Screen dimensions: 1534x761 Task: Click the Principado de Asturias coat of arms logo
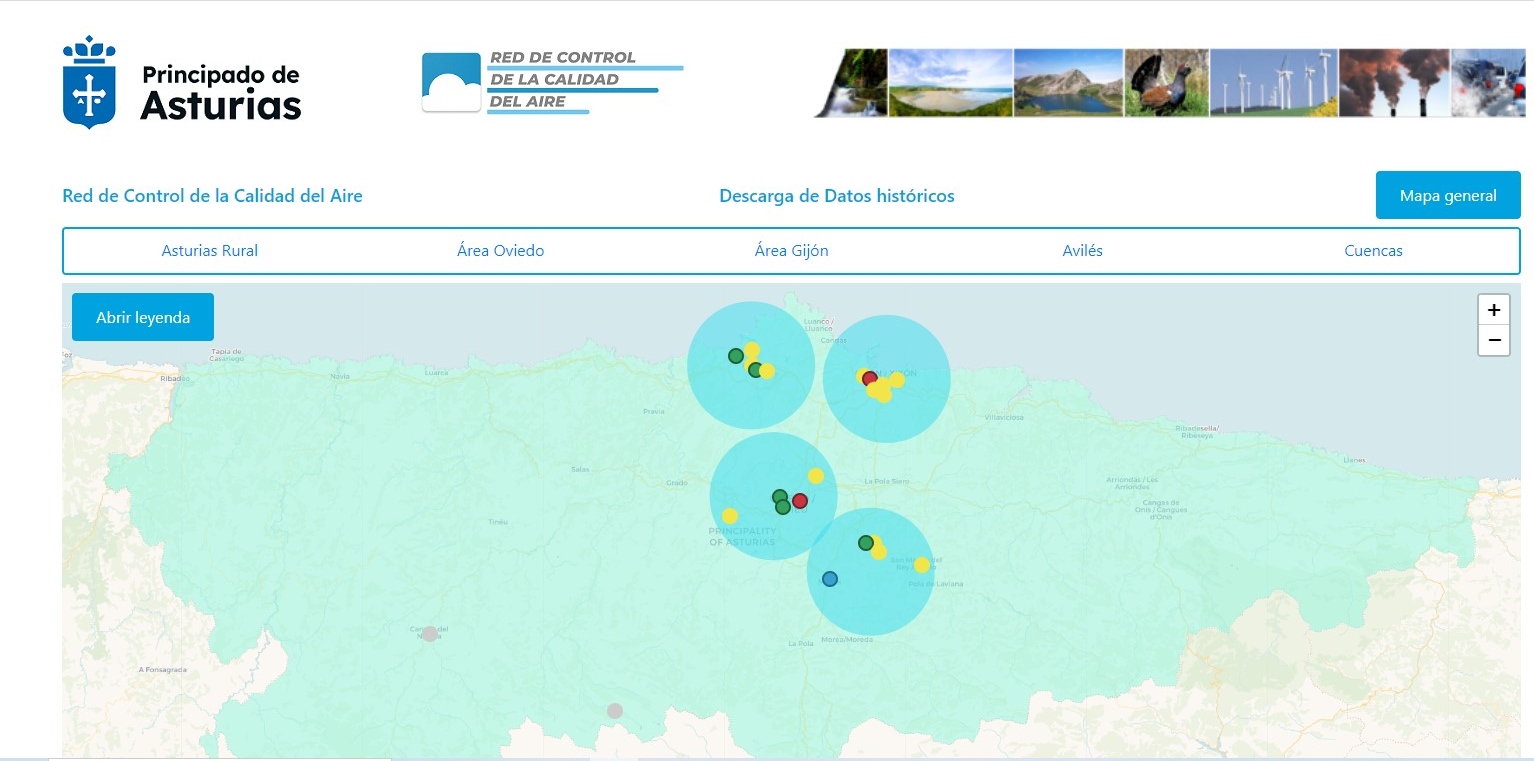[x=89, y=82]
